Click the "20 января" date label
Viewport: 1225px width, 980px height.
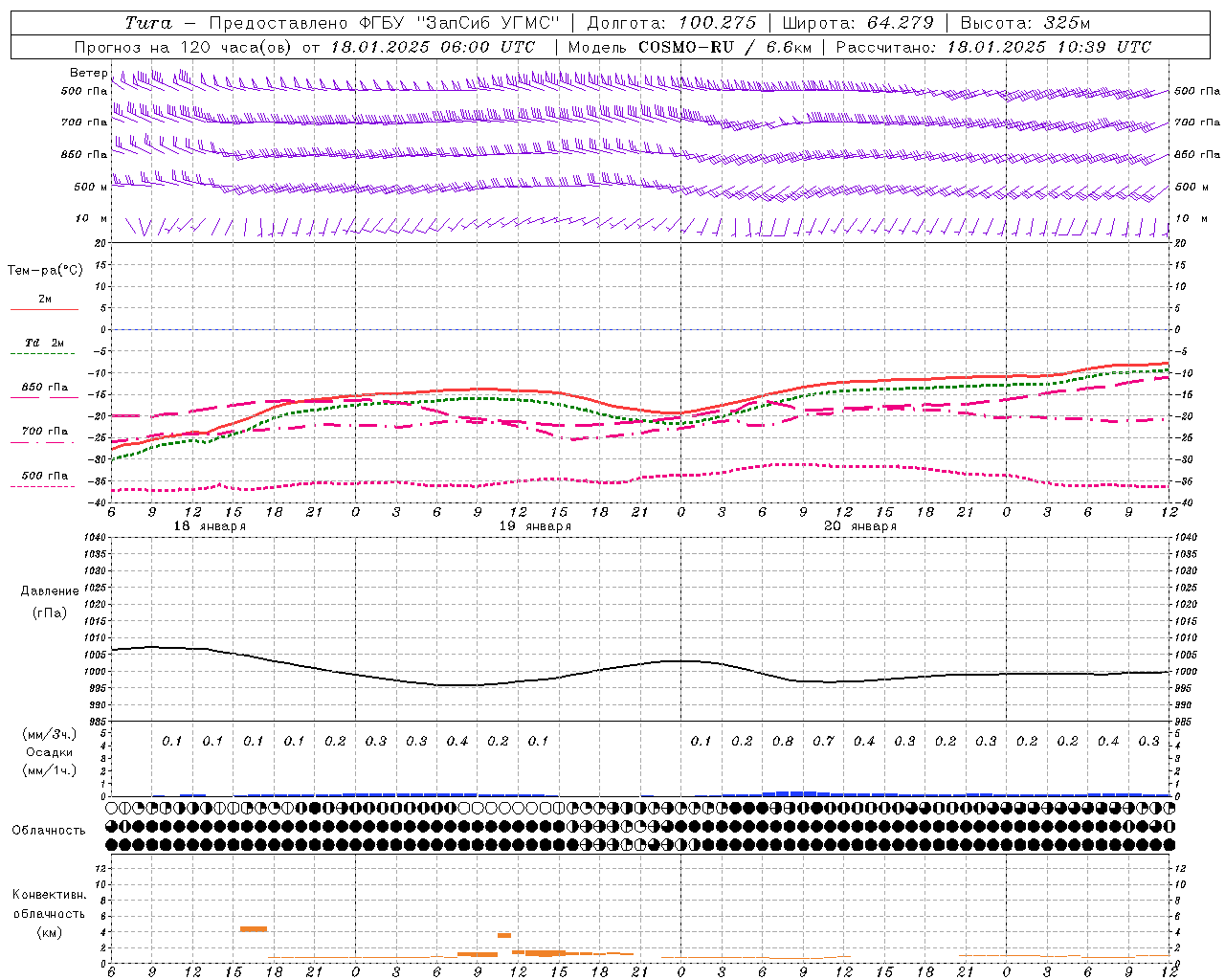[x=860, y=526]
